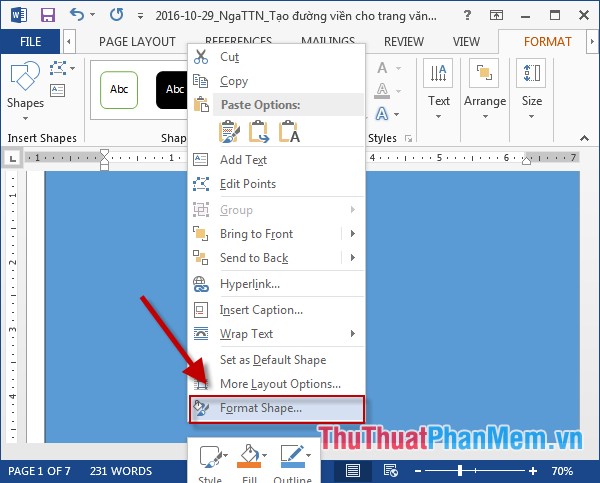Viewport: 600px width, 483px height.
Task: Apply the black filled Abc shape style
Action: 172,90
